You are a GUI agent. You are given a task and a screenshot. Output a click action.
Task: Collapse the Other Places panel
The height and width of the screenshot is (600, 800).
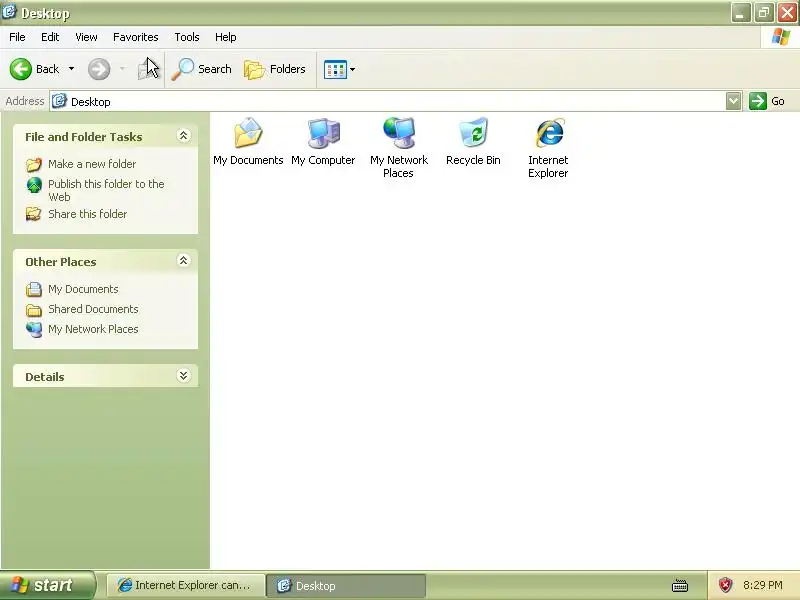[x=183, y=261]
